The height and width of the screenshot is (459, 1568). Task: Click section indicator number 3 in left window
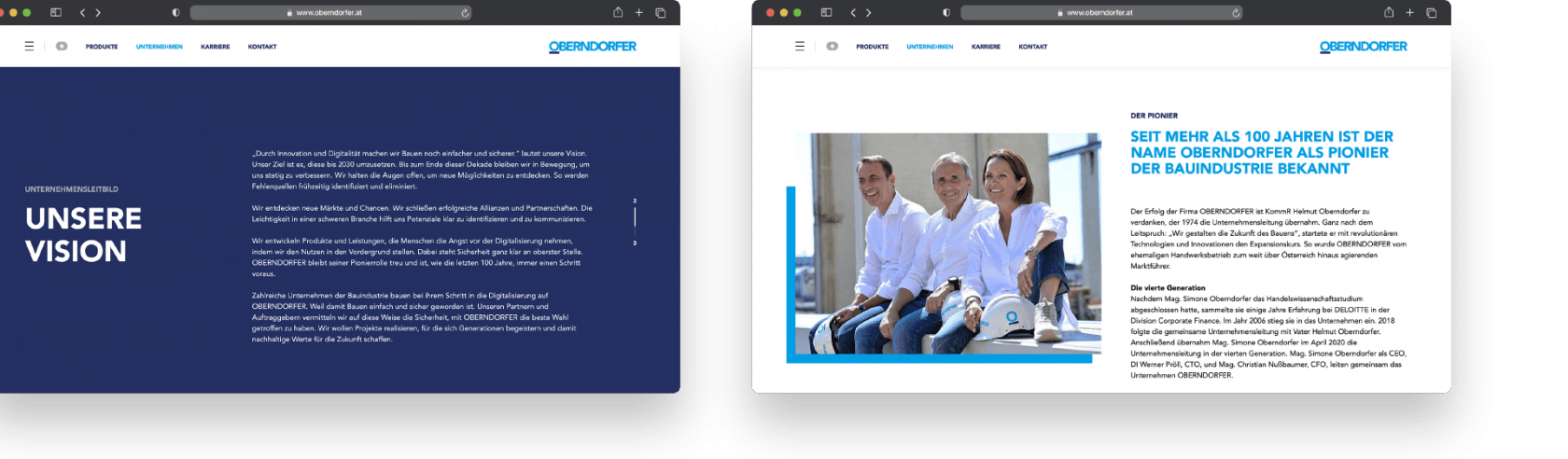(635, 243)
